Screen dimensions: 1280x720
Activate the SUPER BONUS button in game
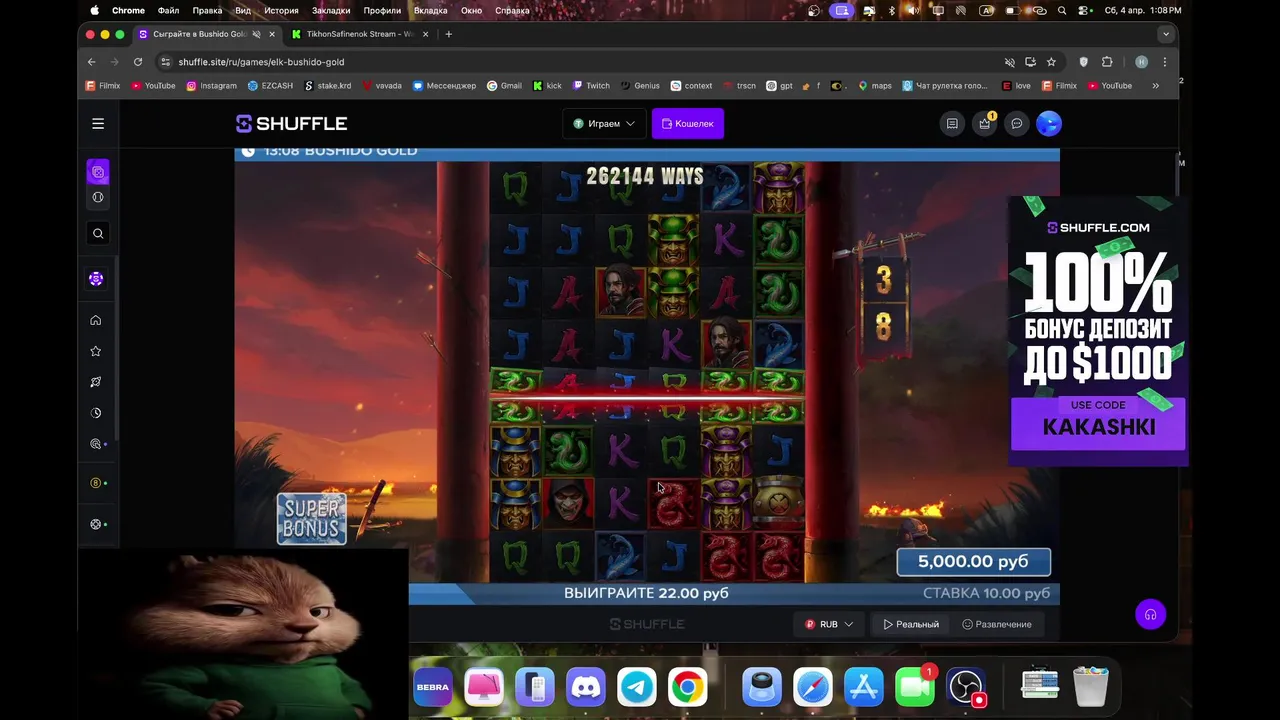point(312,519)
